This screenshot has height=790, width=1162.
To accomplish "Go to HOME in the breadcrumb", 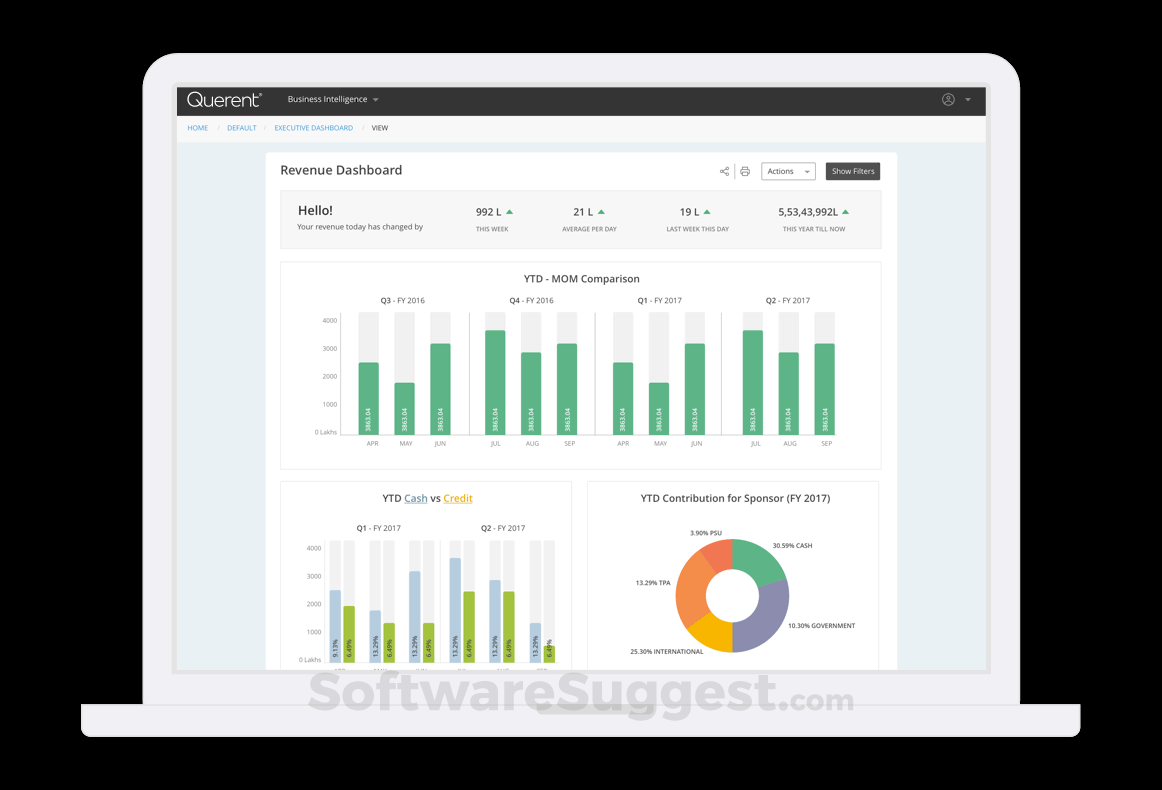I will [197, 127].
